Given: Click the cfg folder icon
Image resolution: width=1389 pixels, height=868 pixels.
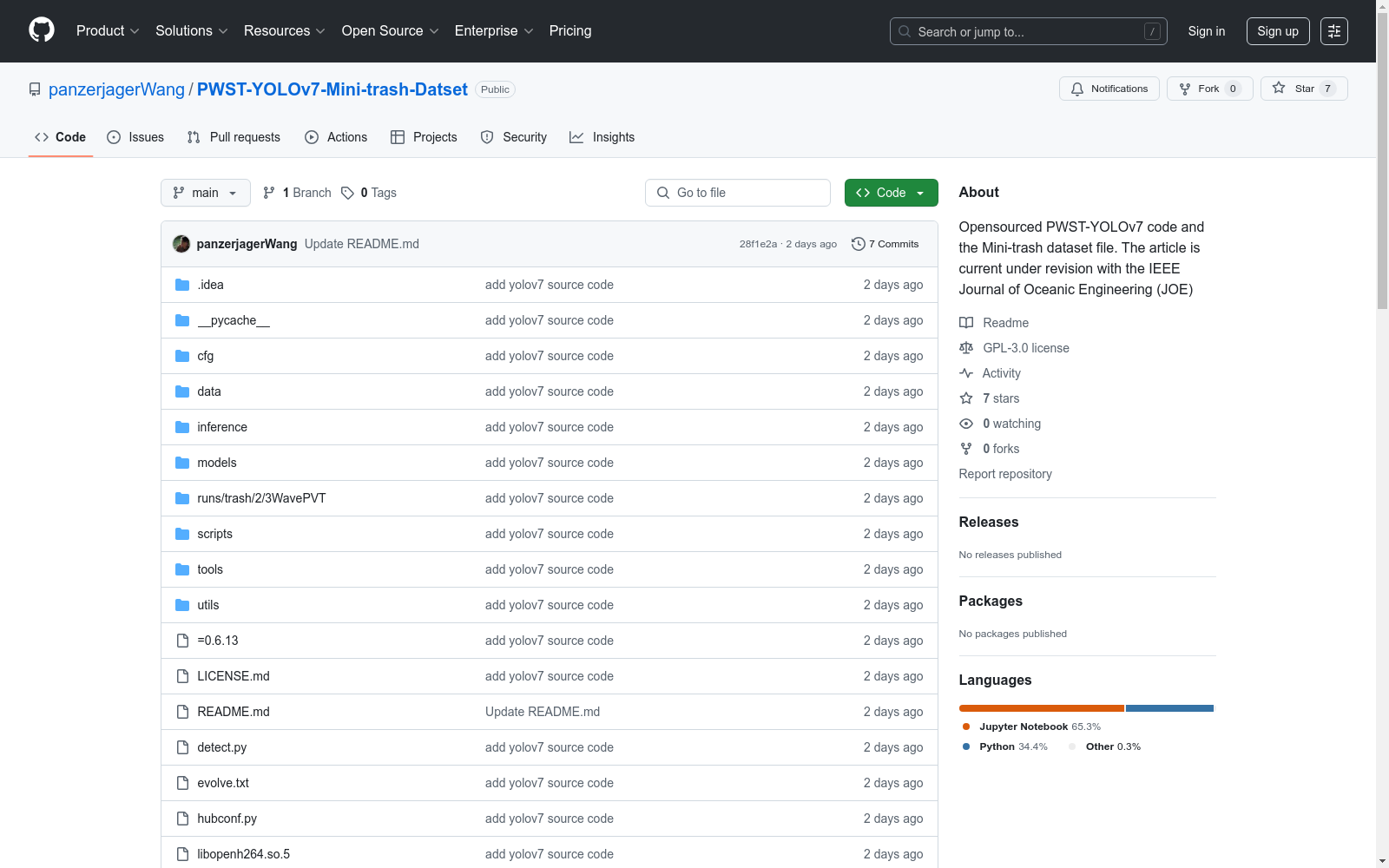Looking at the screenshot, I should tap(182, 356).
